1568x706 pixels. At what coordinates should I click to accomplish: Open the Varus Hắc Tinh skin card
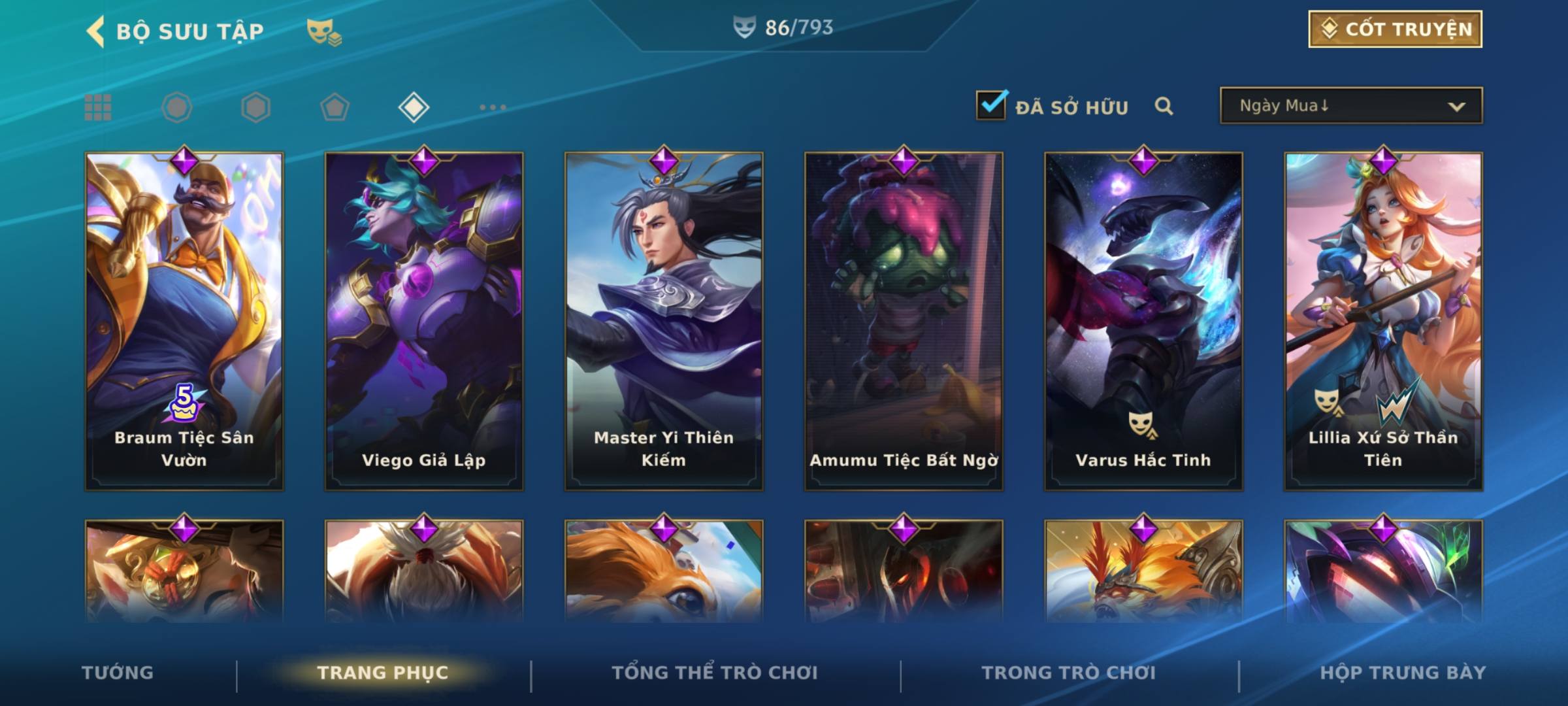tap(1143, 321)
